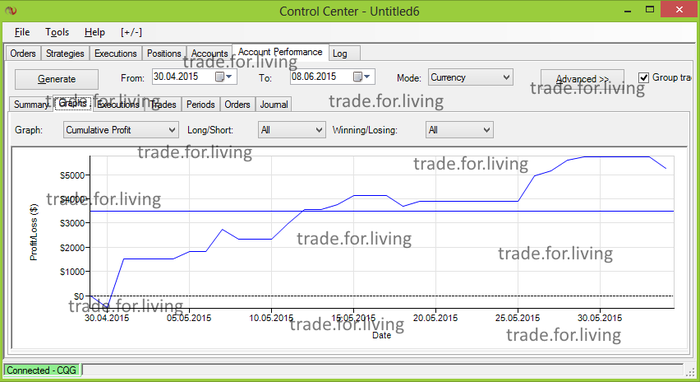Image resolution: width=700 pixels, height=382 pixels.
Task: Minimize the Control Center window
Action: pyautogui.click(x=627, y=10)
